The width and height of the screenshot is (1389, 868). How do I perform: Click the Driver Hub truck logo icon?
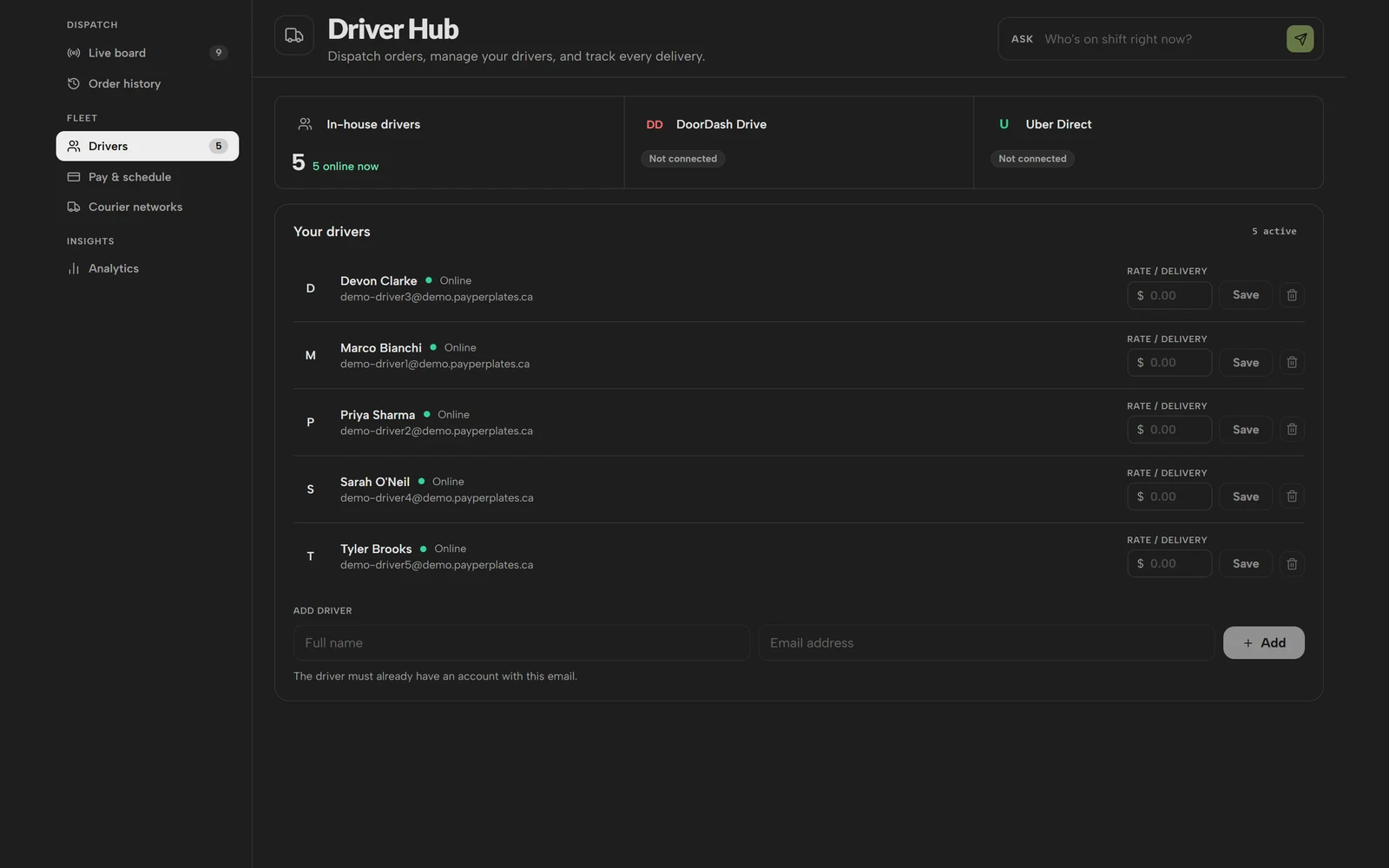click(x=294, y=36)
